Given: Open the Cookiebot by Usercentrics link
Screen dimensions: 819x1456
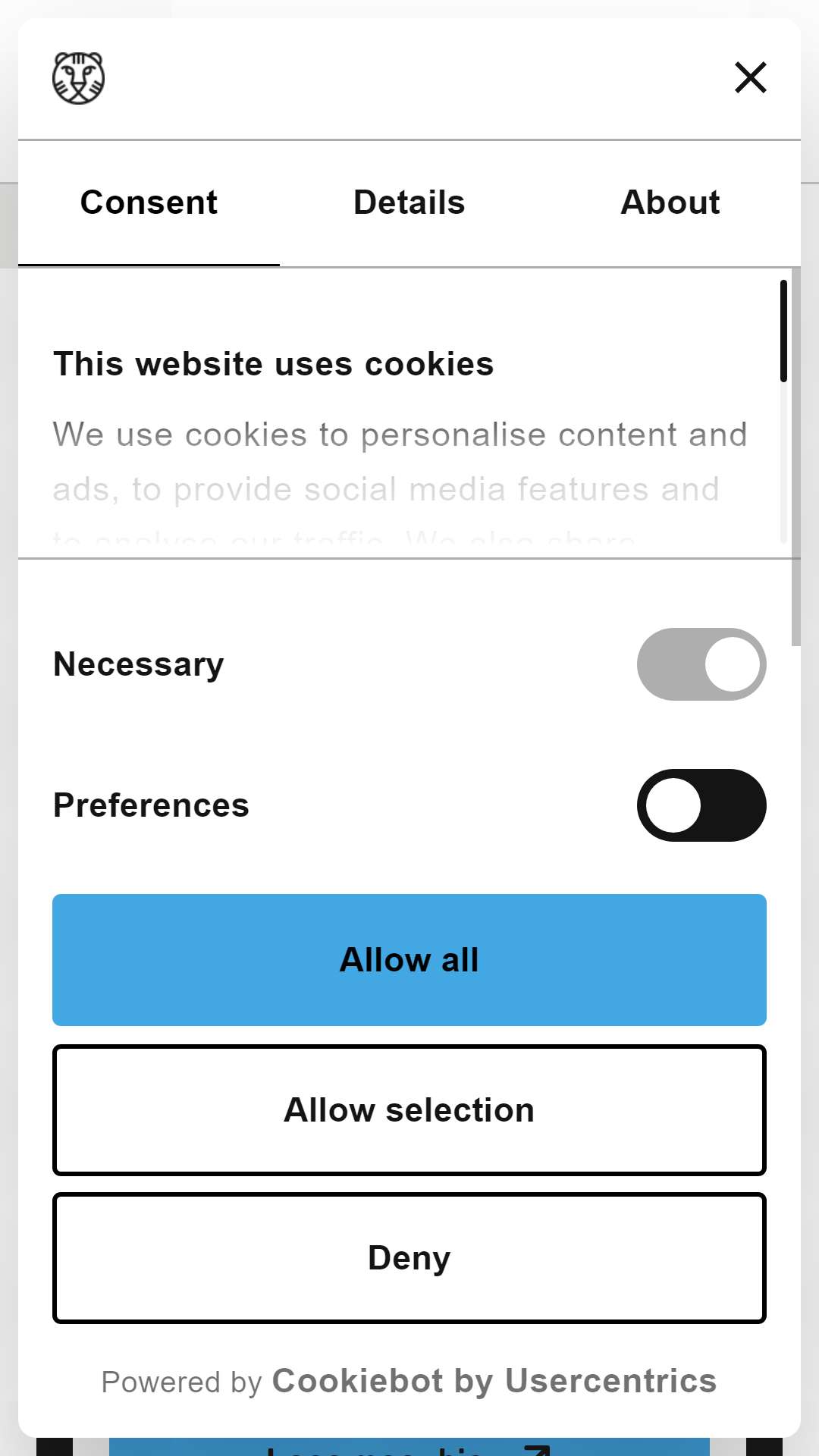Looking at the screenshot, I should (x=494, y=1381).
